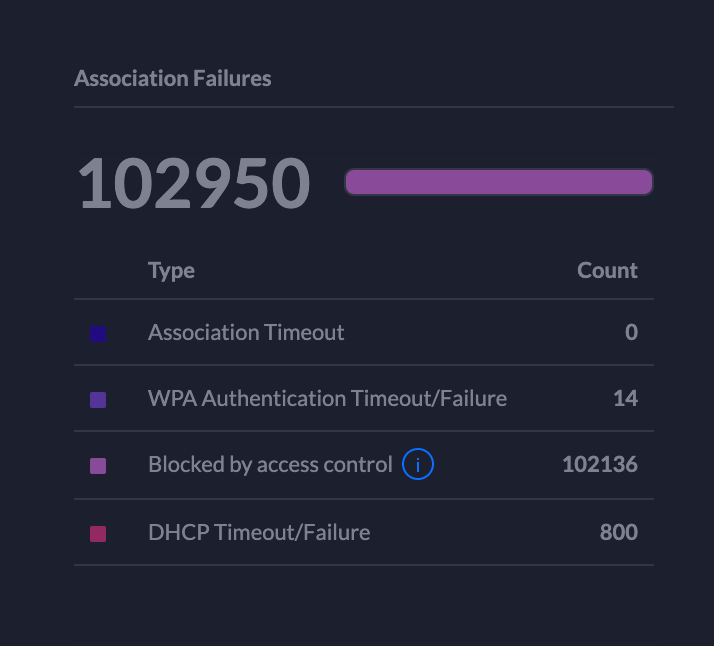
Task: Select the WPA Authentication Timeout/Failure label
Action: (x=327, y=399)
